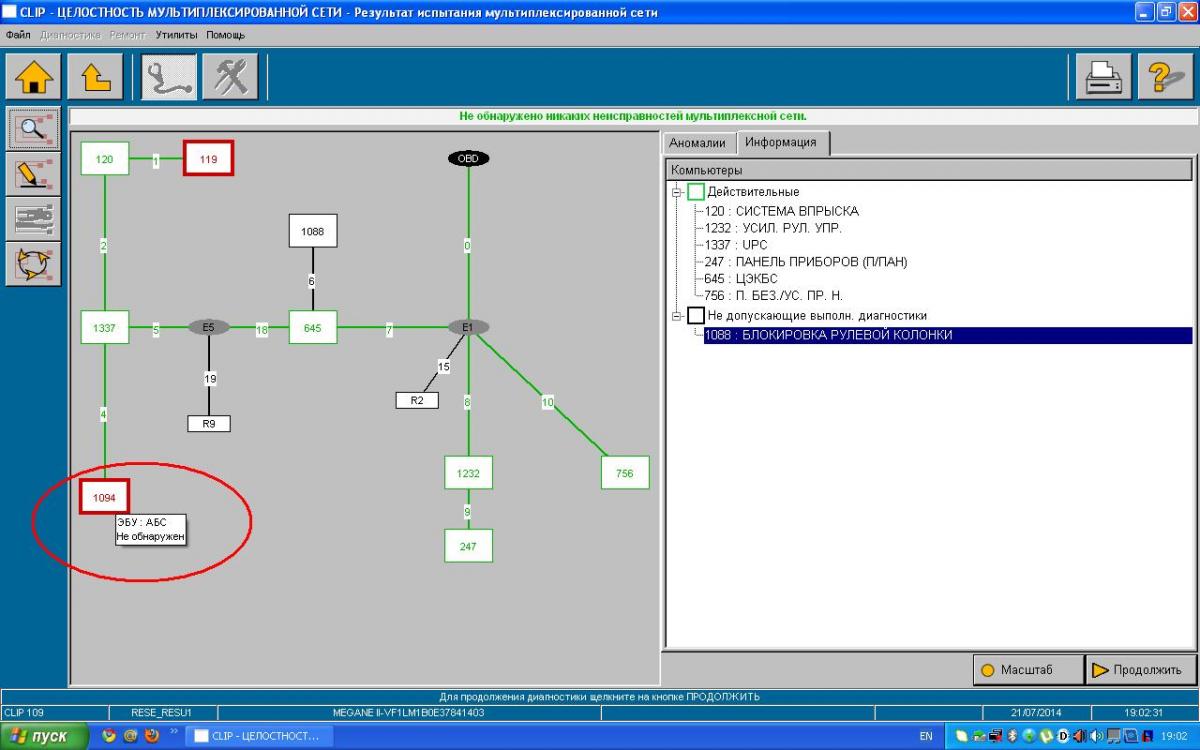
Task: Select node 247 in the diagram
Action: [468, 546]
